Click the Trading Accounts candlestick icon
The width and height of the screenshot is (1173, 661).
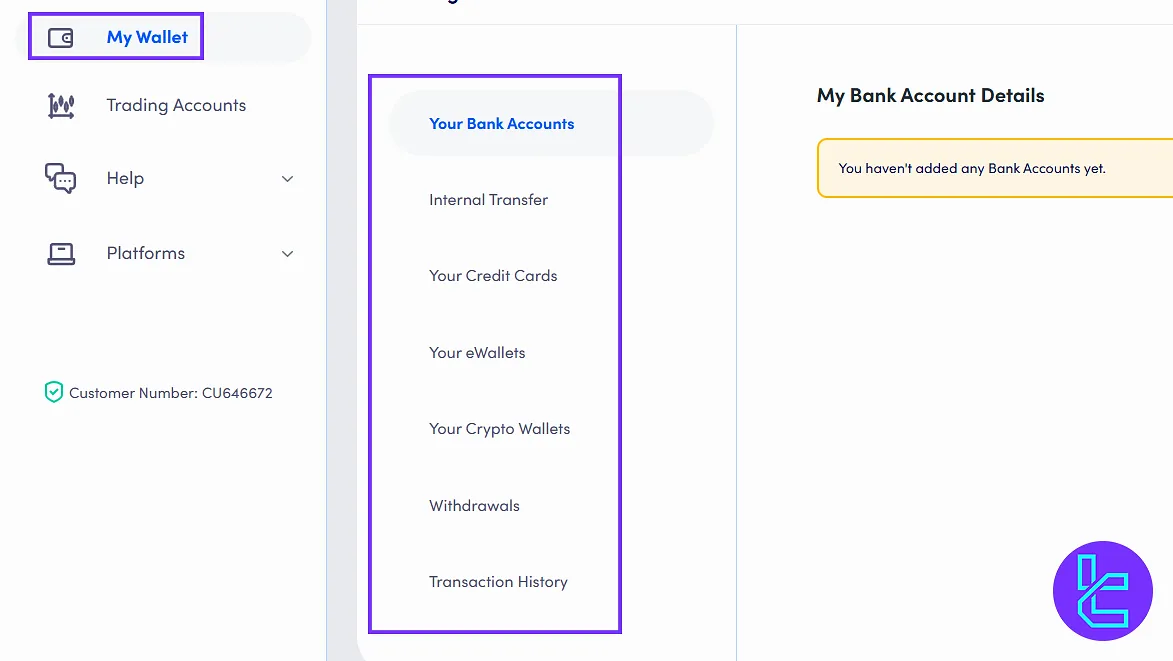61,106
